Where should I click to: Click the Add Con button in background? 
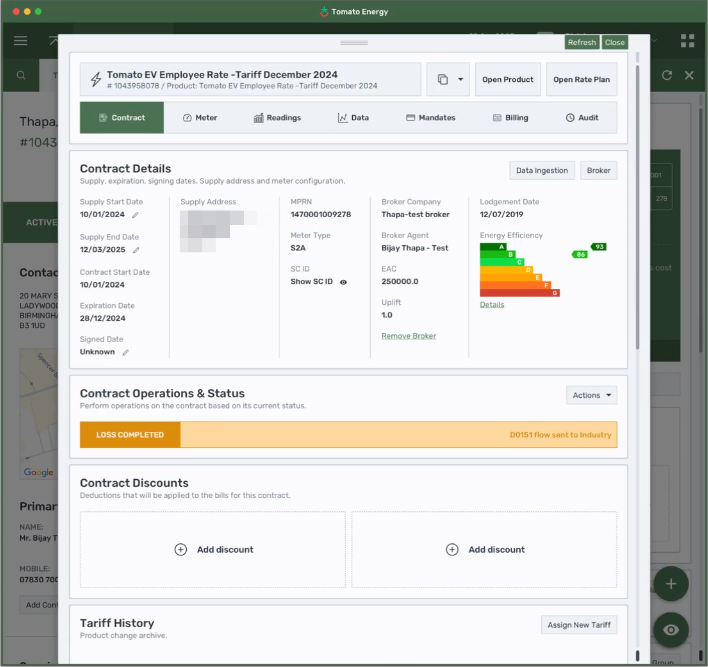(39, 605)
